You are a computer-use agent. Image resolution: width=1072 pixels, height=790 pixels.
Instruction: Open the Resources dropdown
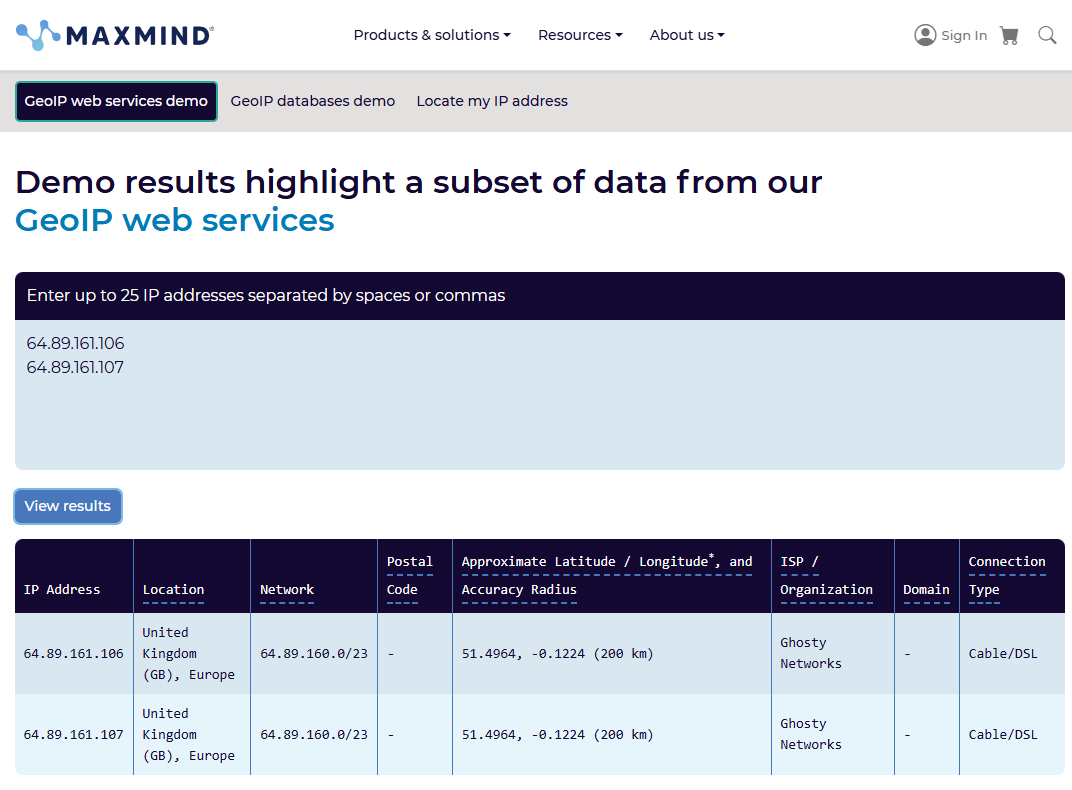580,35
